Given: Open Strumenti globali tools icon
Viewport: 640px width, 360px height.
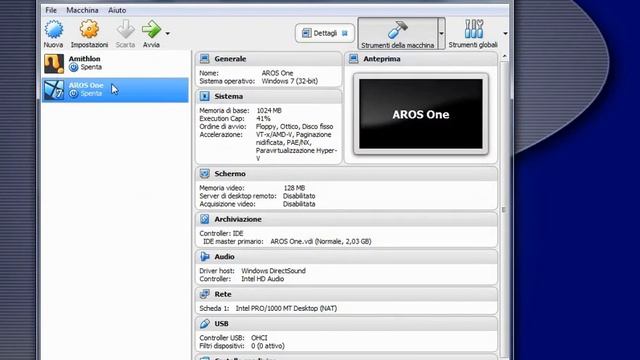Looking at the screenshot, I should pyautogui.click(x=473, y=29).
